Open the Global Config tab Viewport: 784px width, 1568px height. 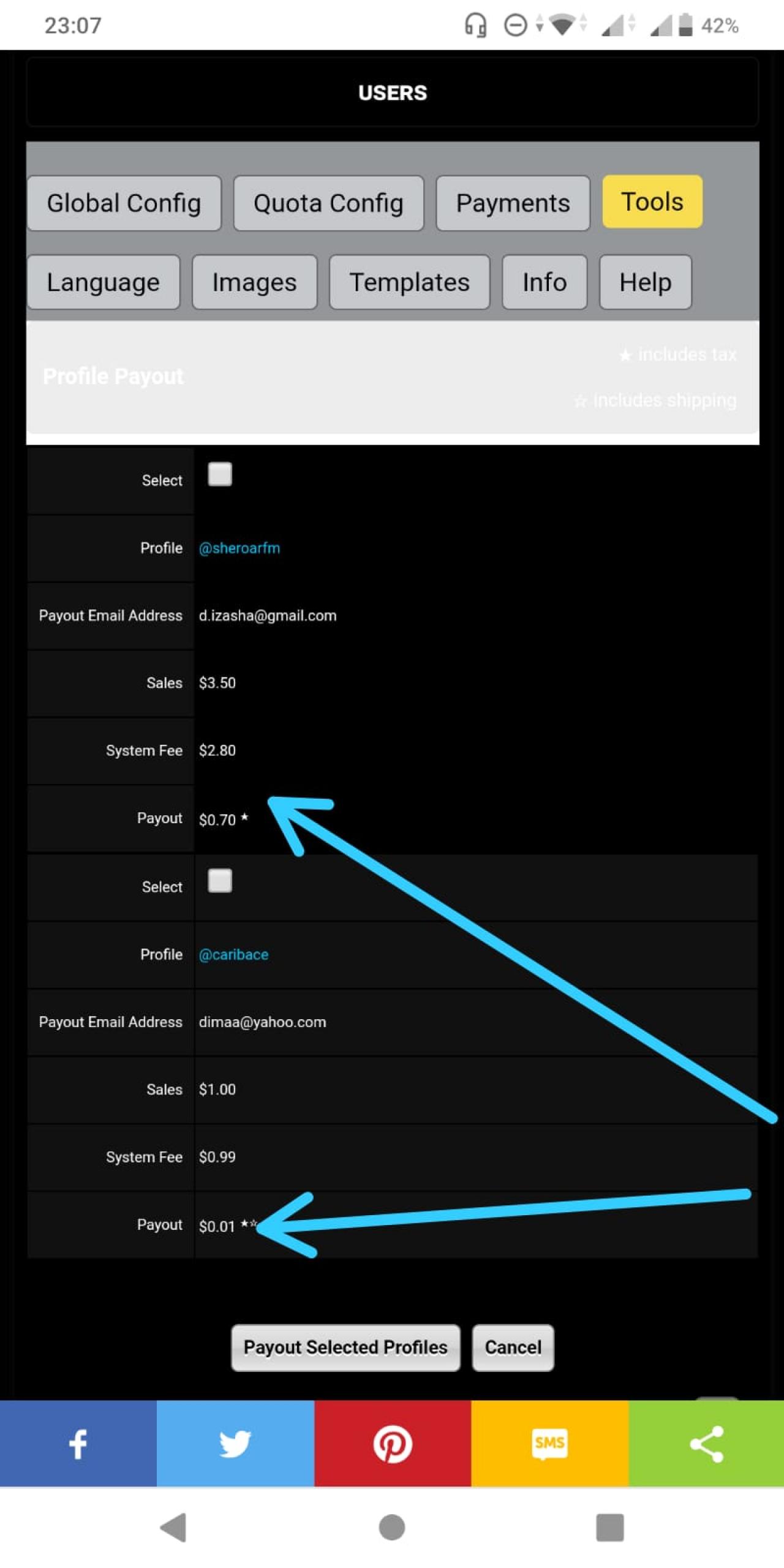click(x=124, y=203)
